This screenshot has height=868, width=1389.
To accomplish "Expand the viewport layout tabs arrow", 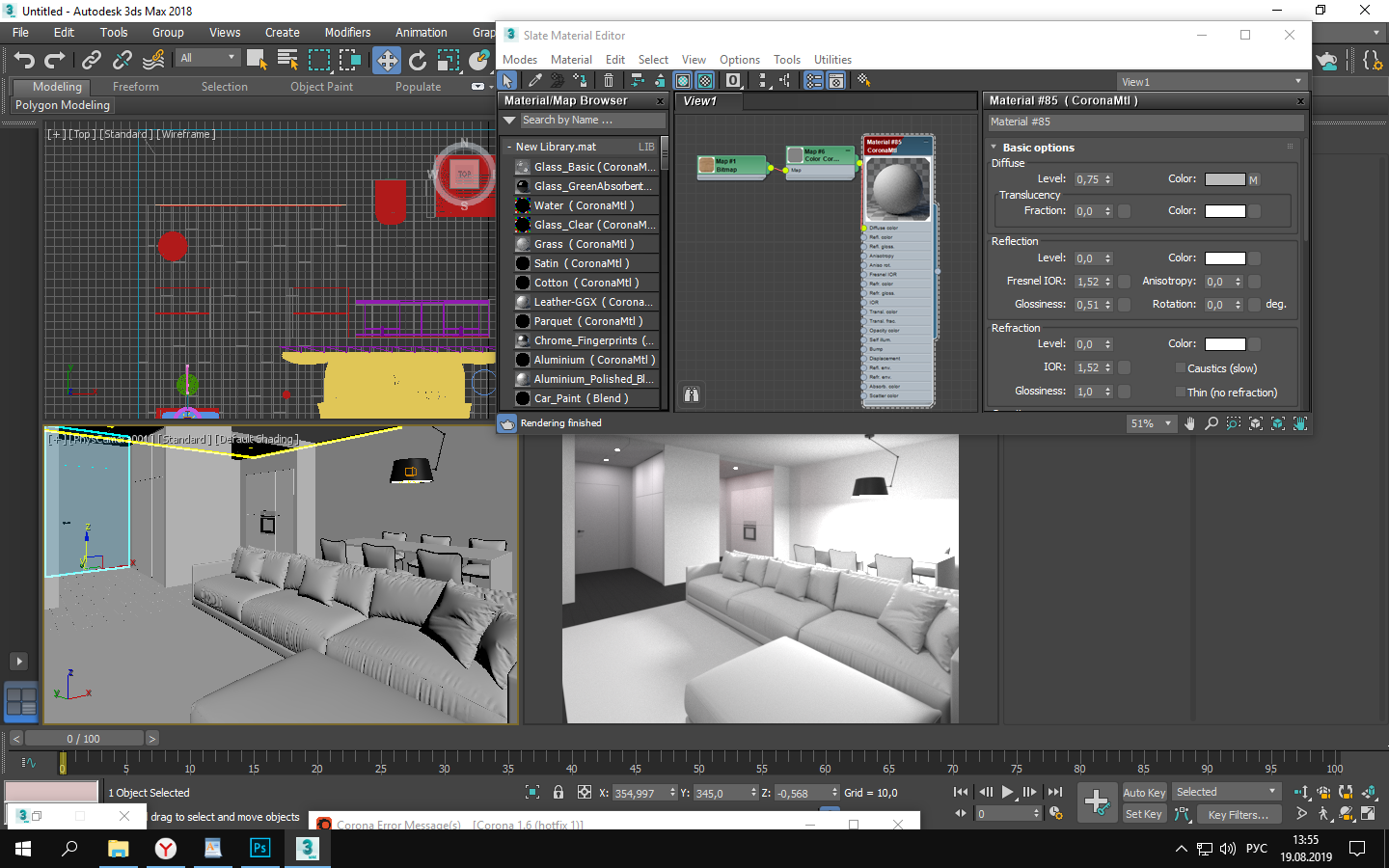I will point(18,662).
